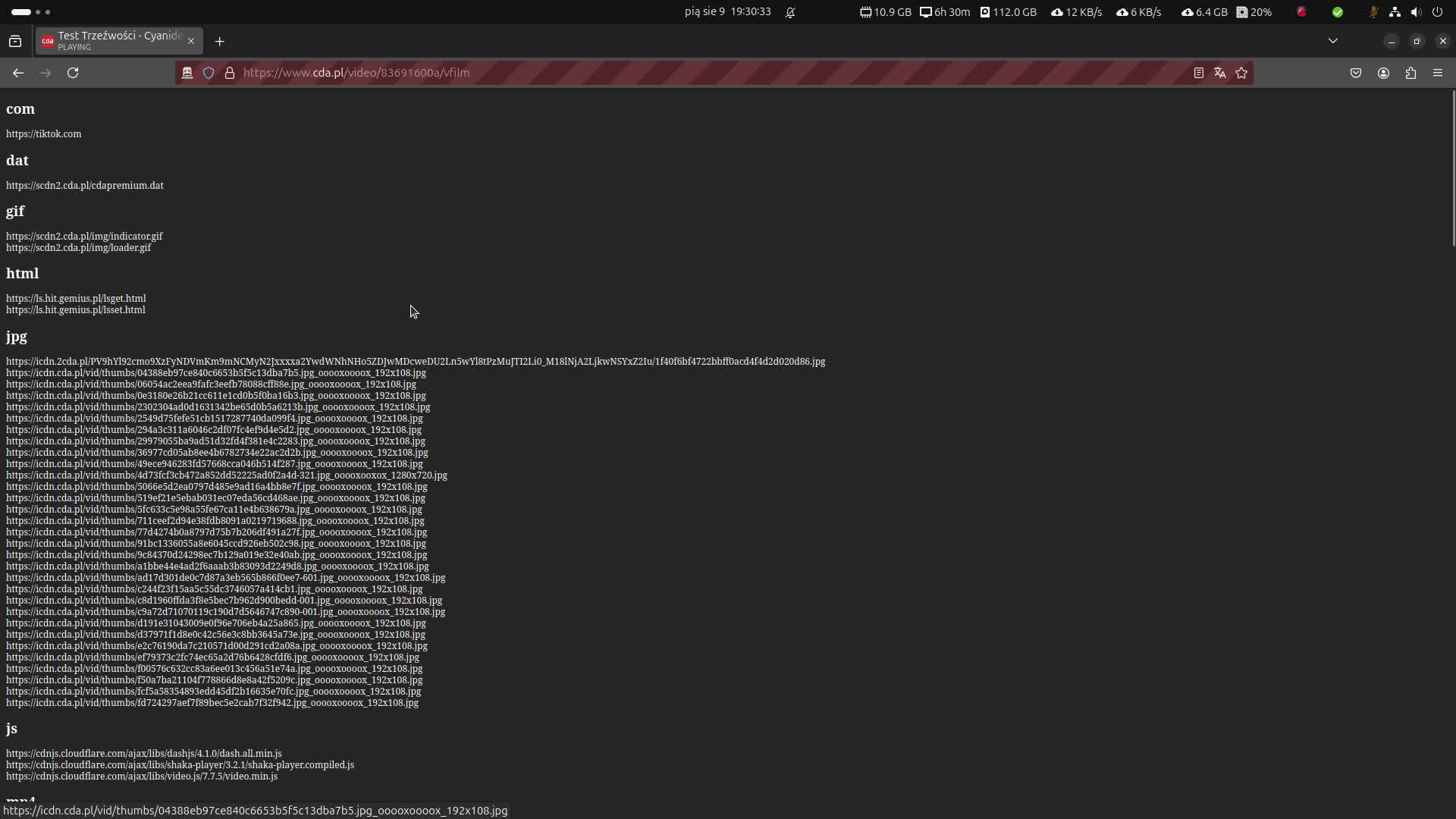Translate this page icon
The height and width of the screenshot is (819, 1456).
point(1220,73)
